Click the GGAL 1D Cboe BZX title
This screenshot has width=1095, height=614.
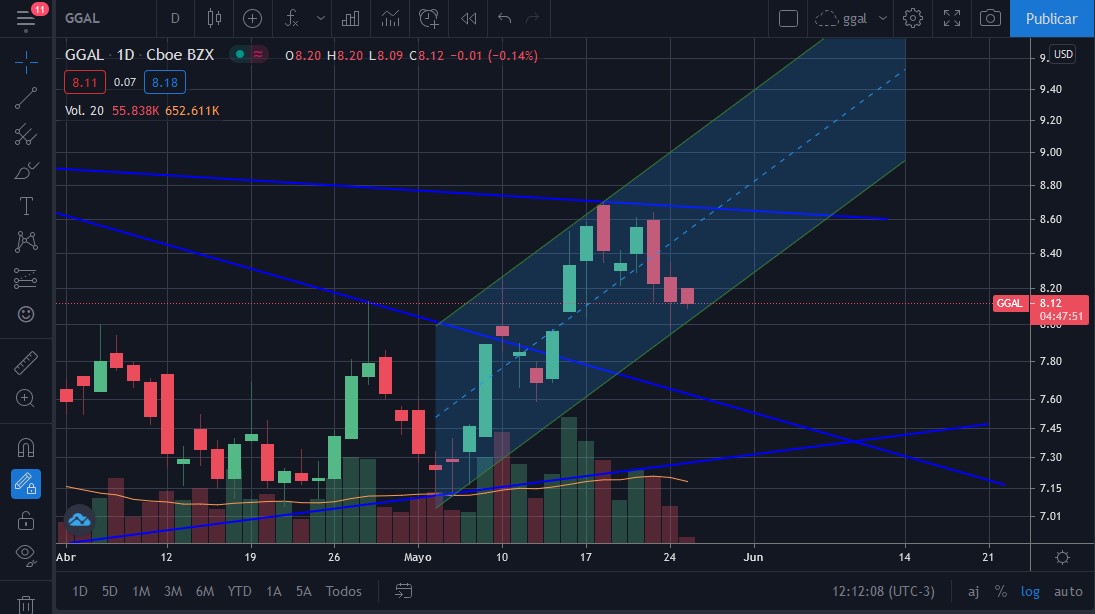139,55
